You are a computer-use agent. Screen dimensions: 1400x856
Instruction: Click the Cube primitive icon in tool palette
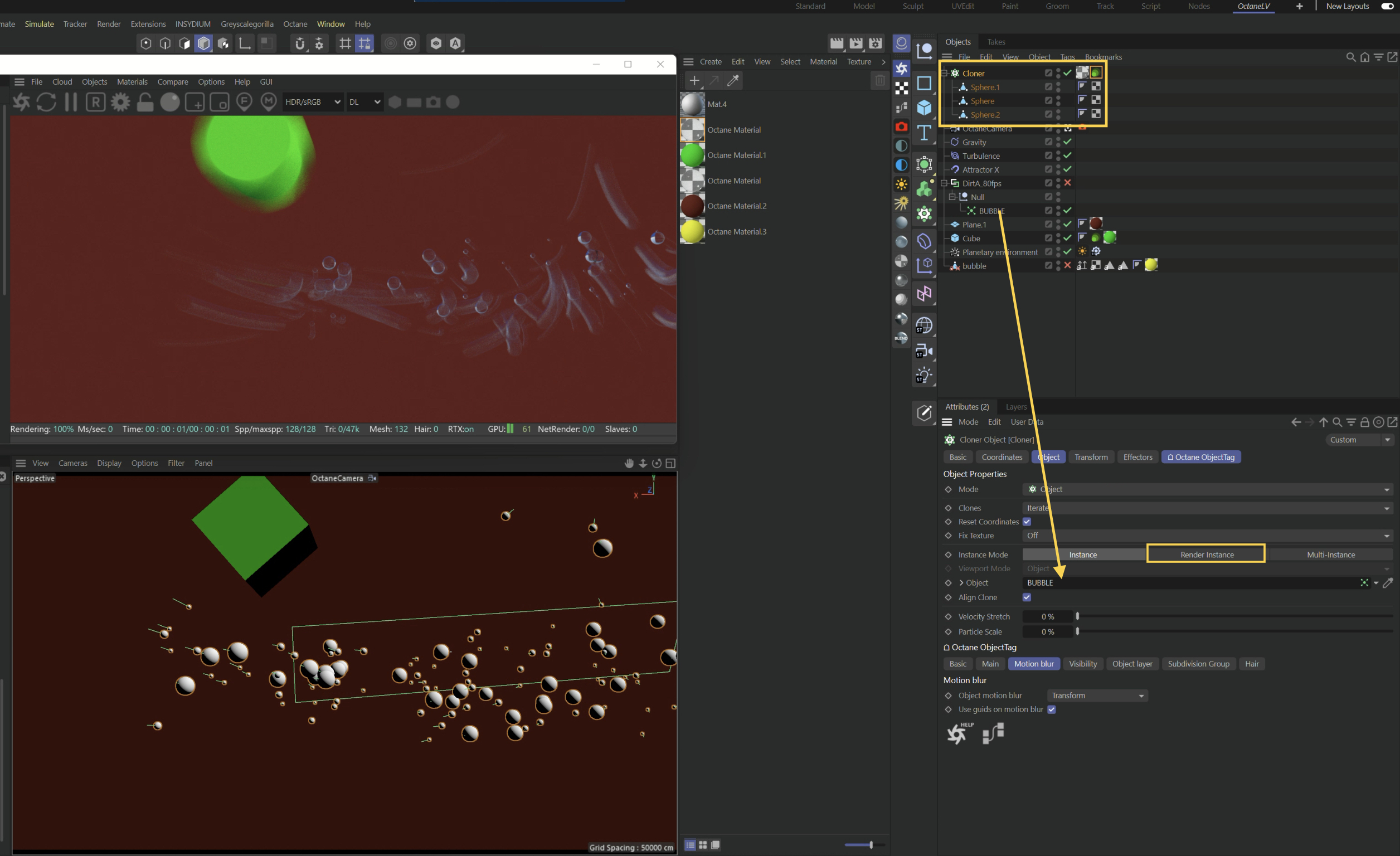925,108
